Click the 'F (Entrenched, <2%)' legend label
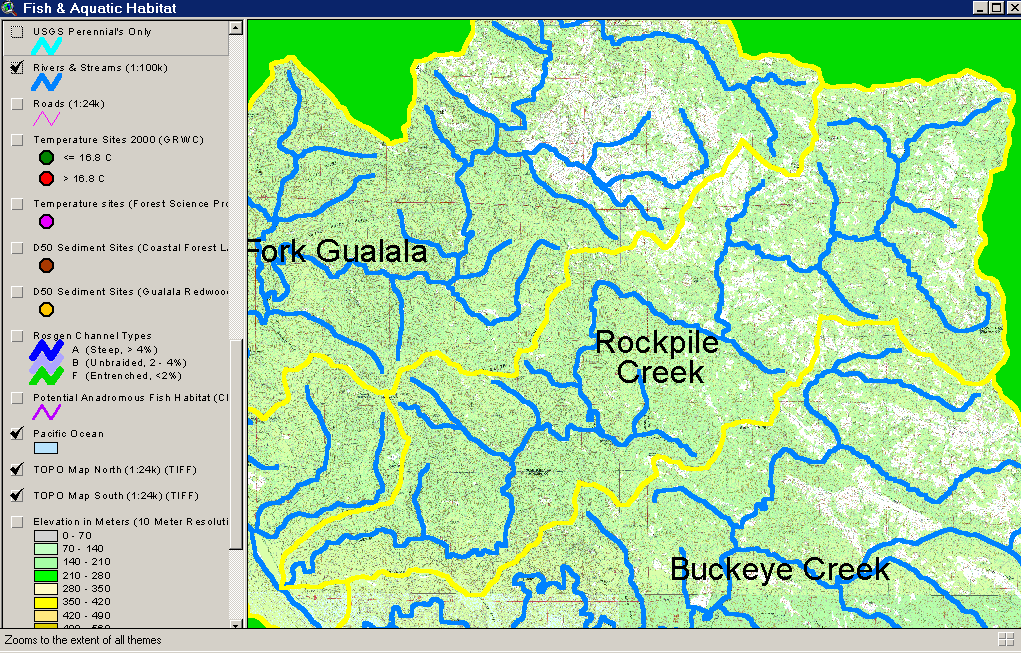 pyautogui.click(x=127, y=376)
